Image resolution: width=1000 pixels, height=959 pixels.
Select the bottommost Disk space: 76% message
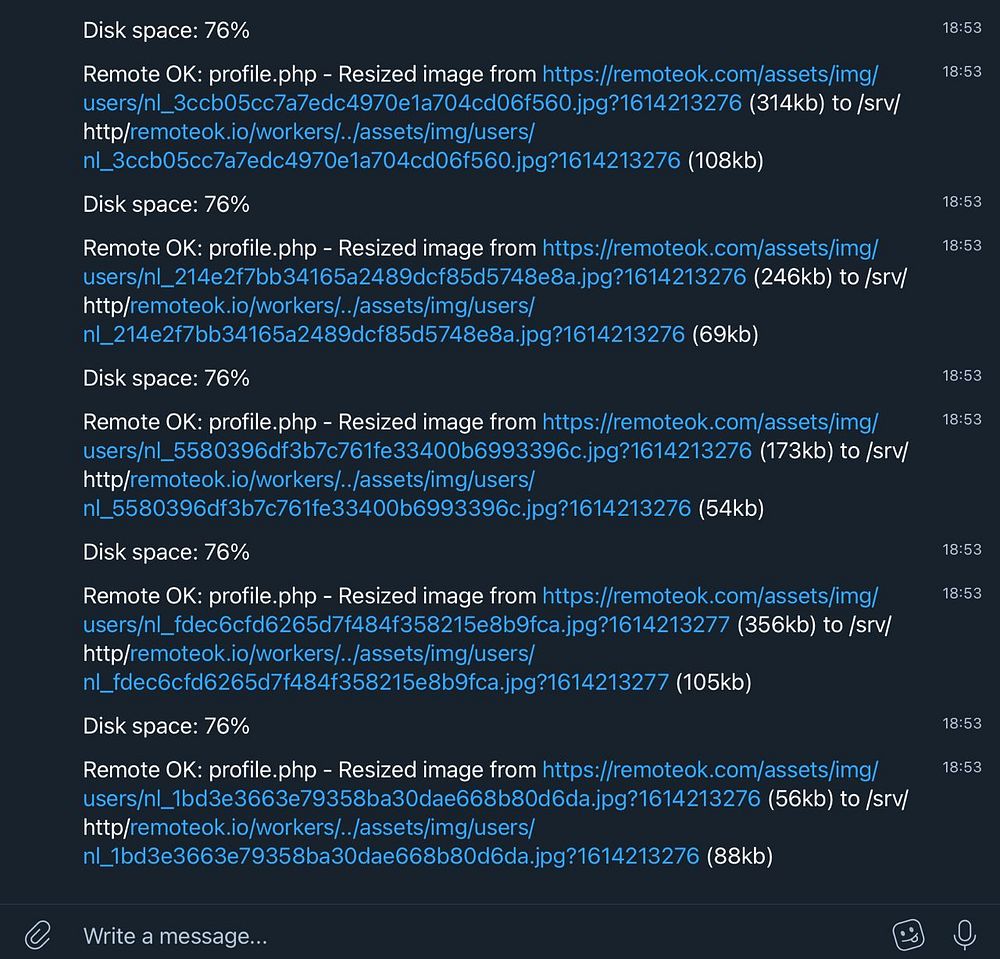(166, 726)
